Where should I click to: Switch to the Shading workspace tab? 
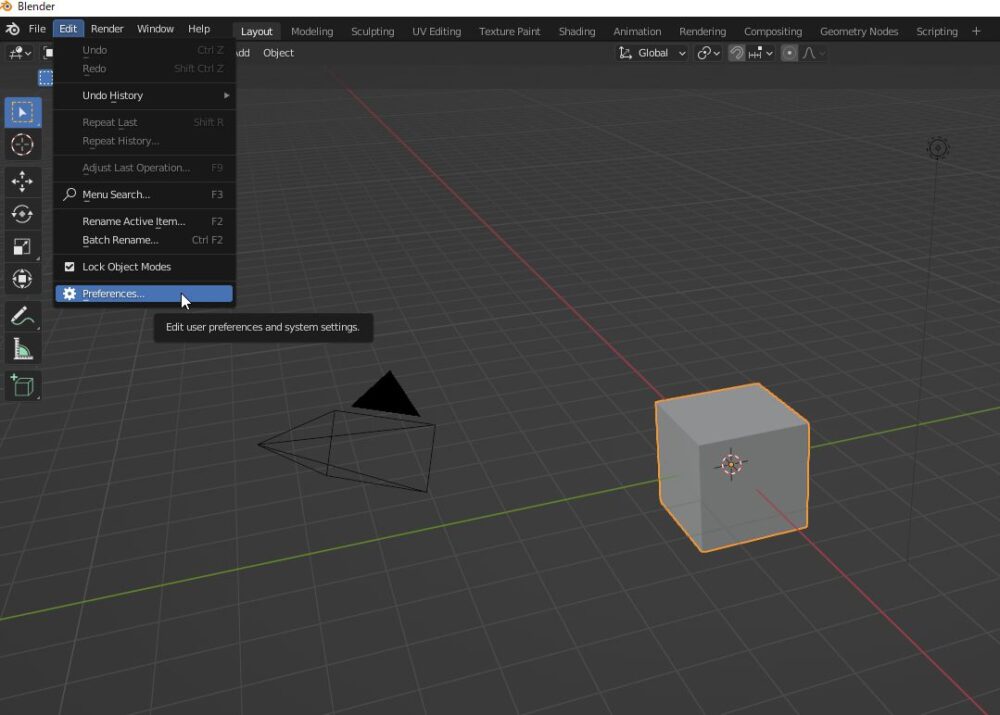pos(577,31)
